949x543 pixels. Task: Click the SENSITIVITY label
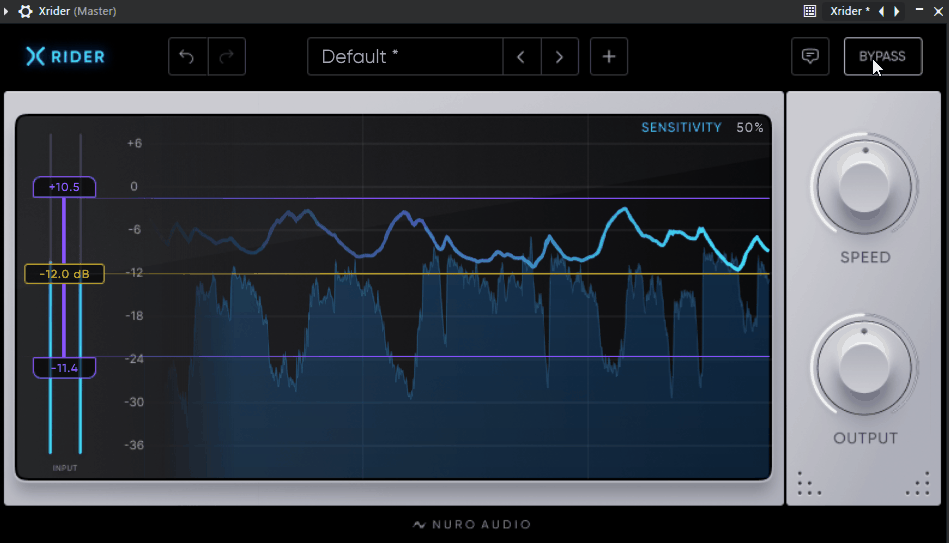[681, 128]
